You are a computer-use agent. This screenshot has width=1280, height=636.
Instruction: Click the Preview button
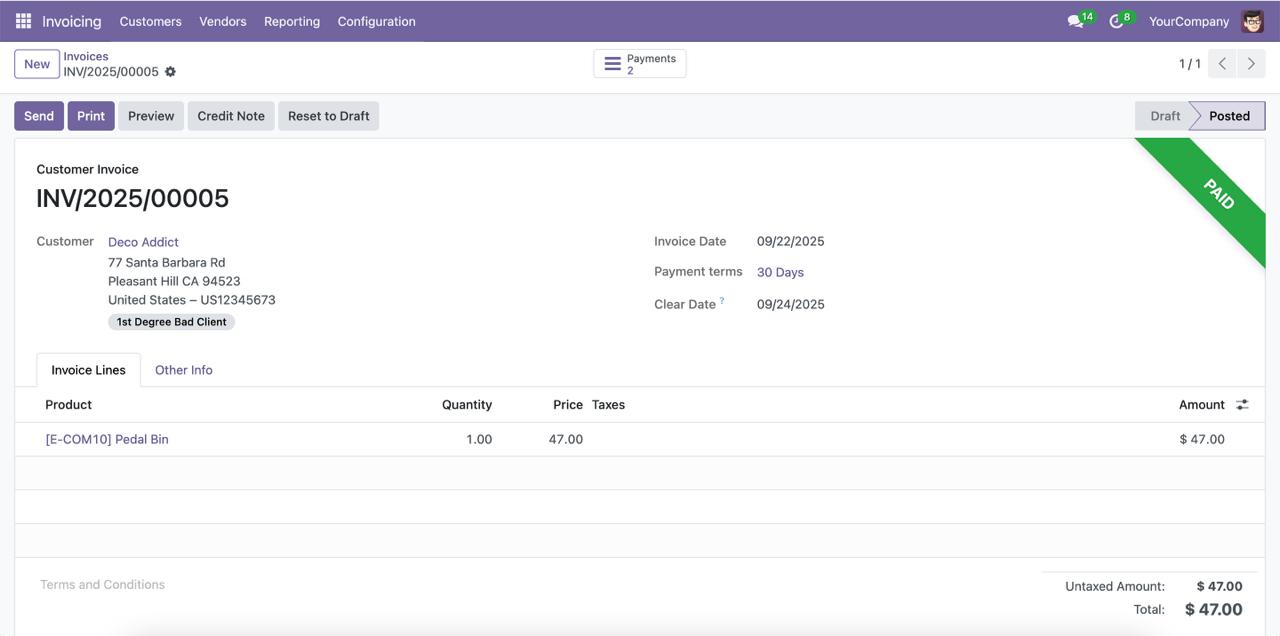point(151,116)
